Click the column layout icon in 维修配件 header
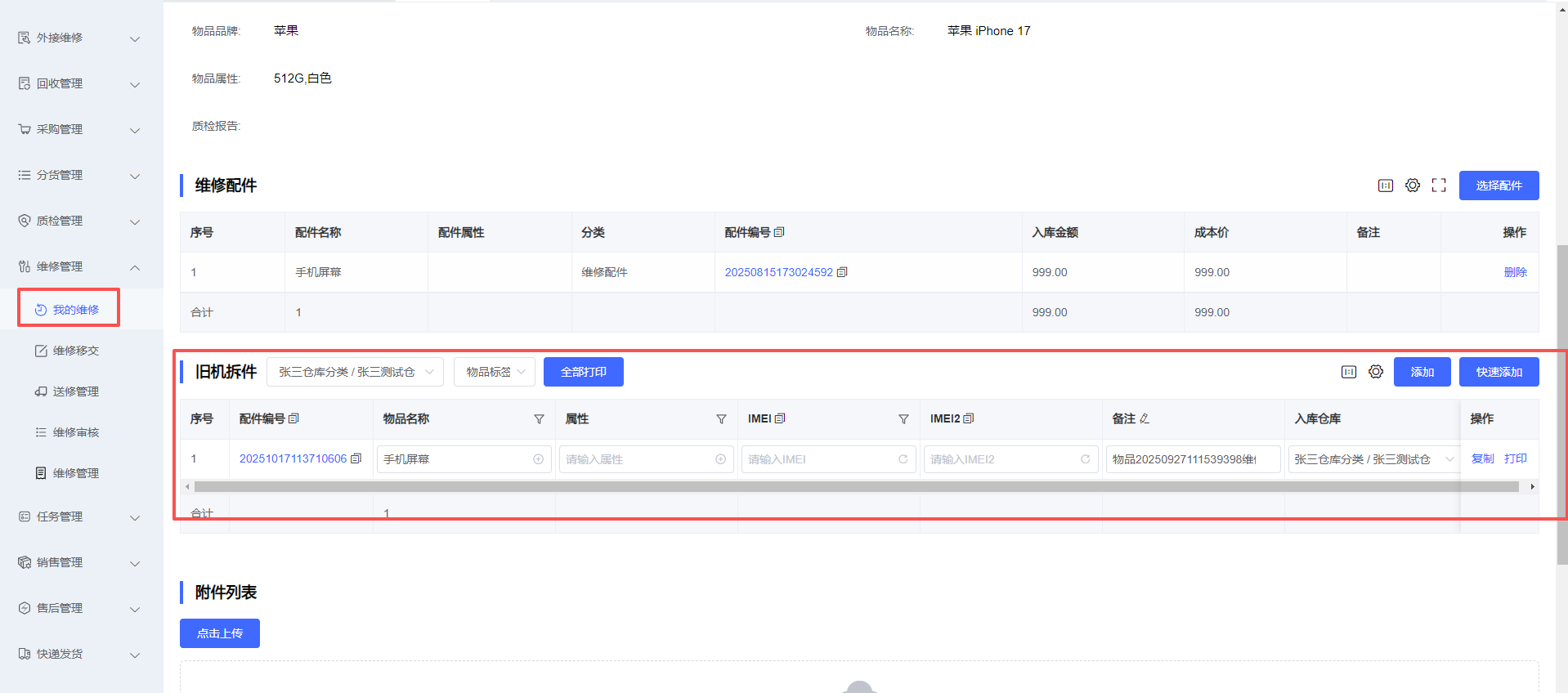 click(1386, 186)
